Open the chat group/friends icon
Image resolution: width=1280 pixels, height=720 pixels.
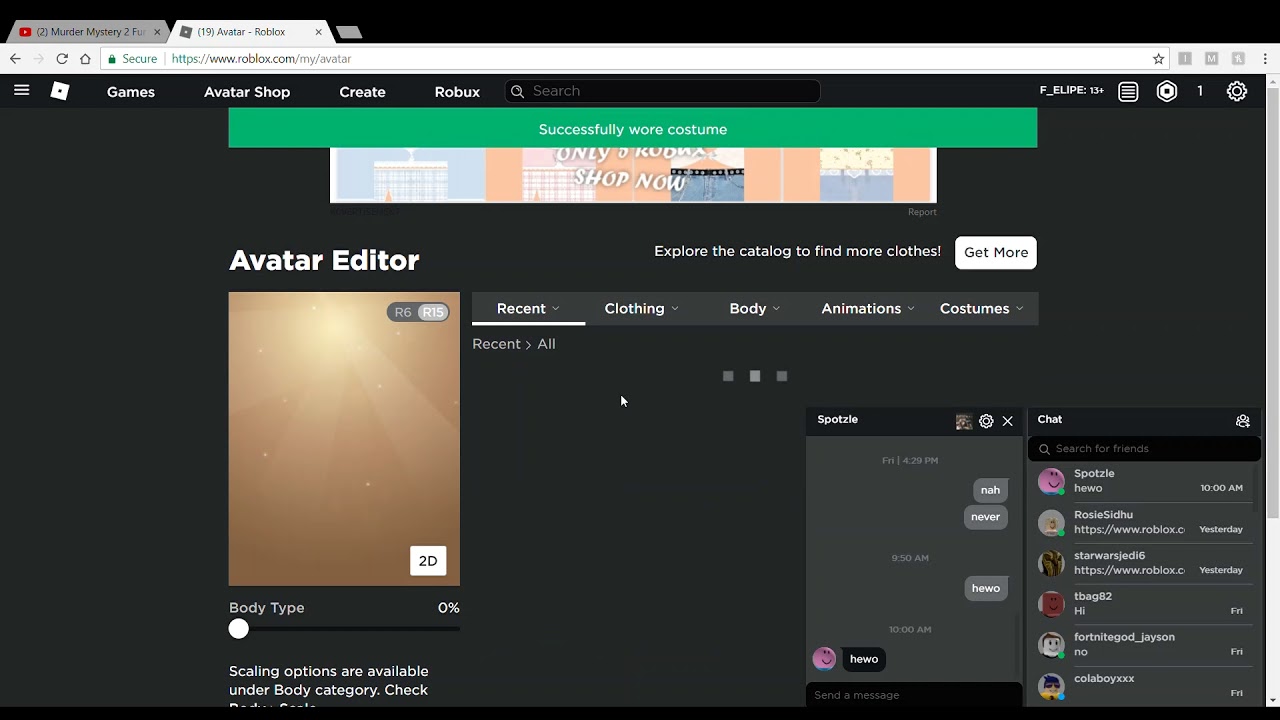click(1243, 421)
